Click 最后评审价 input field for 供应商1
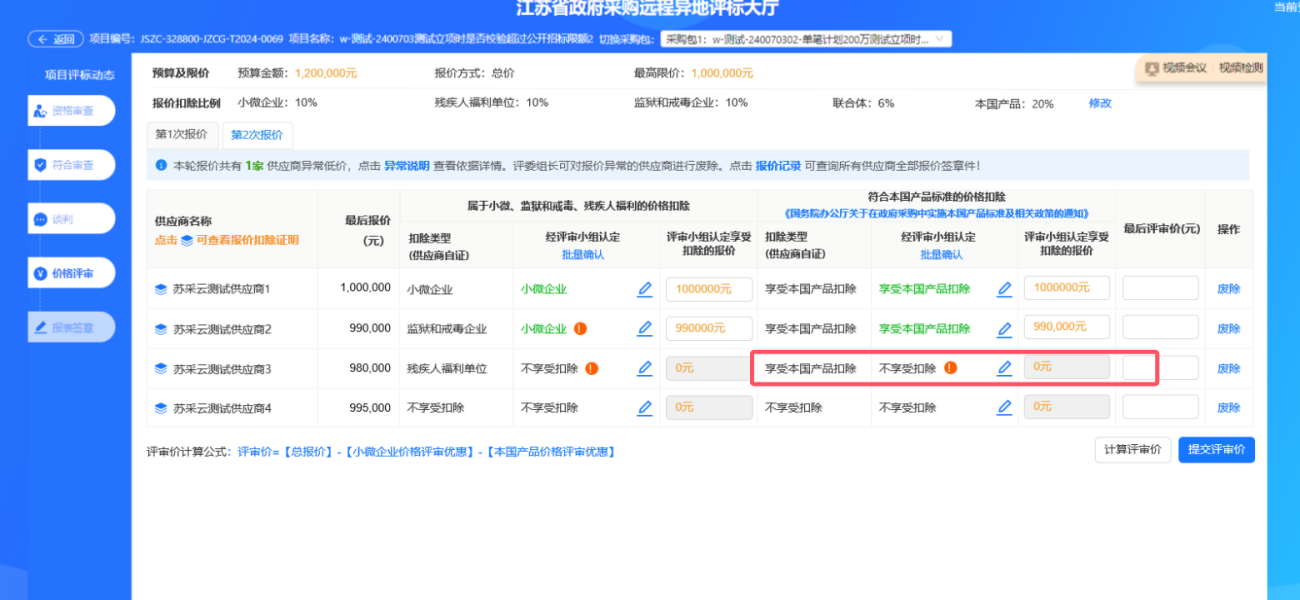Viewport: 1300px width, 600px height. point(1160,288)
